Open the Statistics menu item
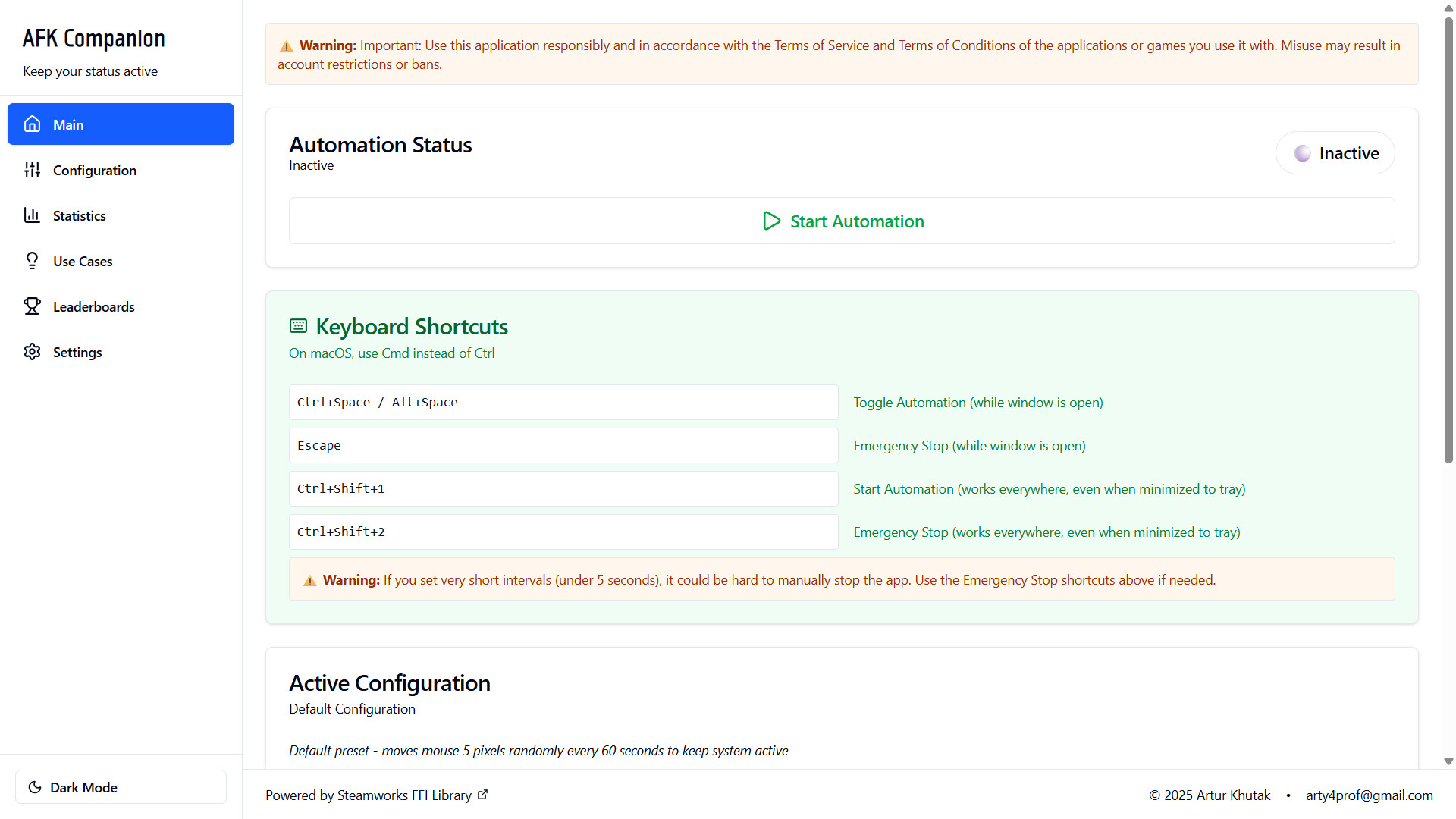 [x=79, y=216]
